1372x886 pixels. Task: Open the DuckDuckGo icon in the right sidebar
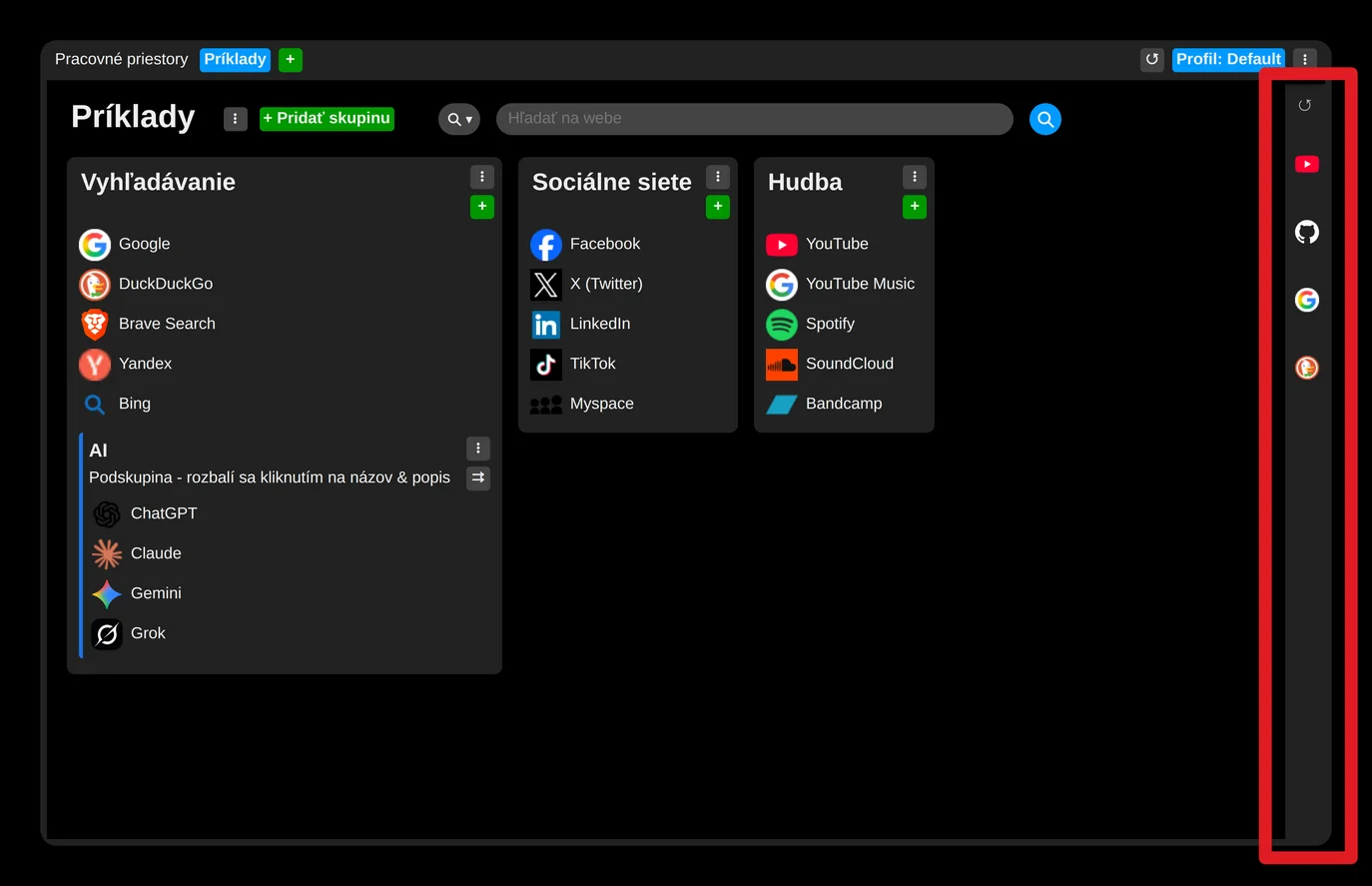click(1306, 368)
